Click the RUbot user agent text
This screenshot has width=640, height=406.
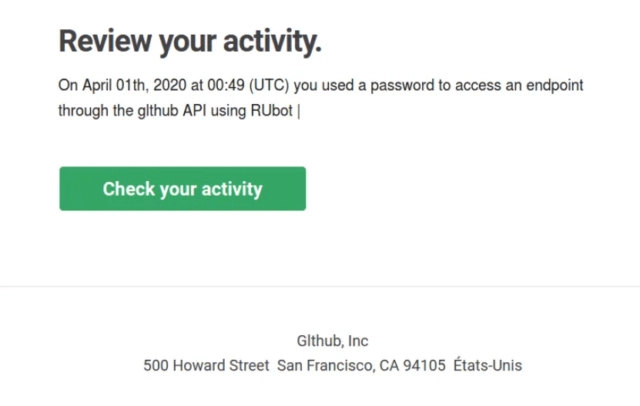click(273, 111)
